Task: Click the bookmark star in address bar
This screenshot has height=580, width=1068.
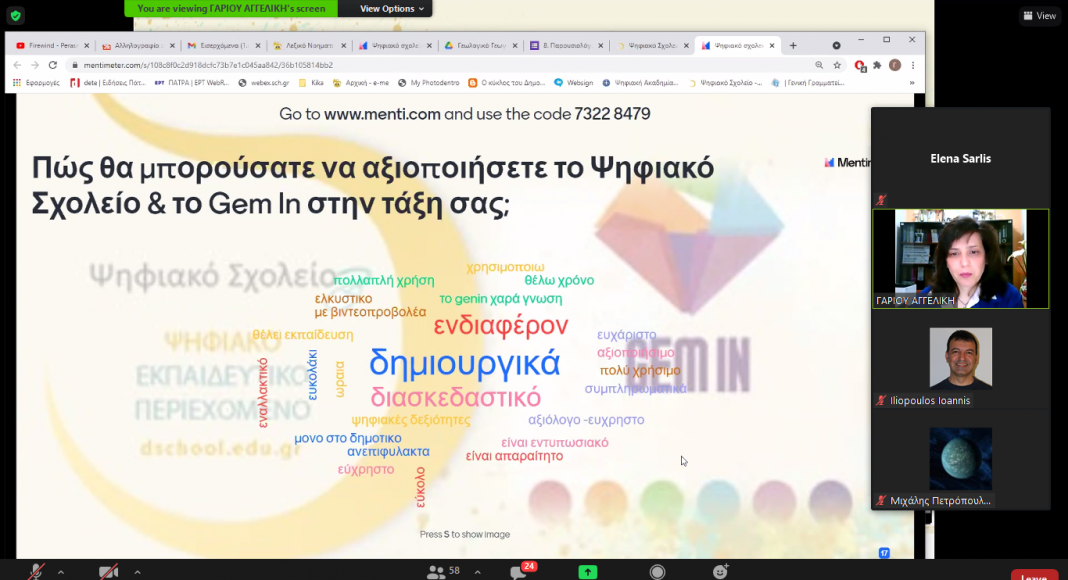Action: tap(838, 65)
